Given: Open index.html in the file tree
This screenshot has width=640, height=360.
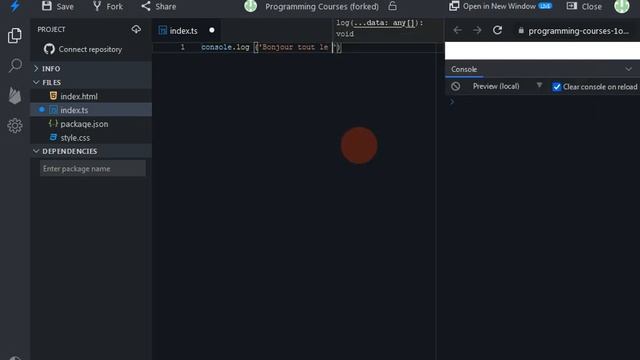Looking at the screenshot, I should (x=91, y=96).
